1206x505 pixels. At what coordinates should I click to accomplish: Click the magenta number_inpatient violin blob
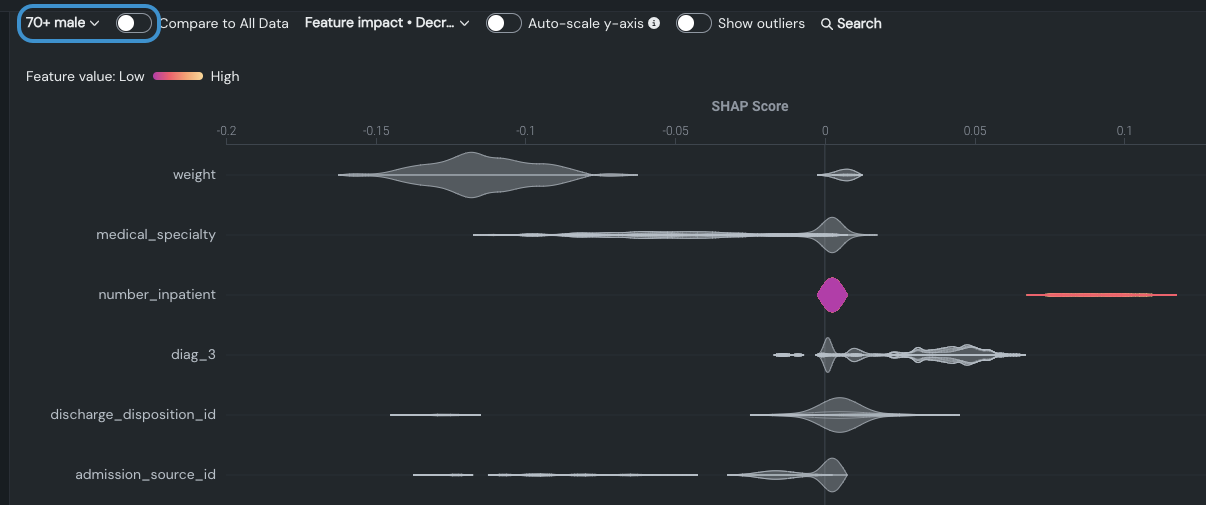[x=832, y=295]
